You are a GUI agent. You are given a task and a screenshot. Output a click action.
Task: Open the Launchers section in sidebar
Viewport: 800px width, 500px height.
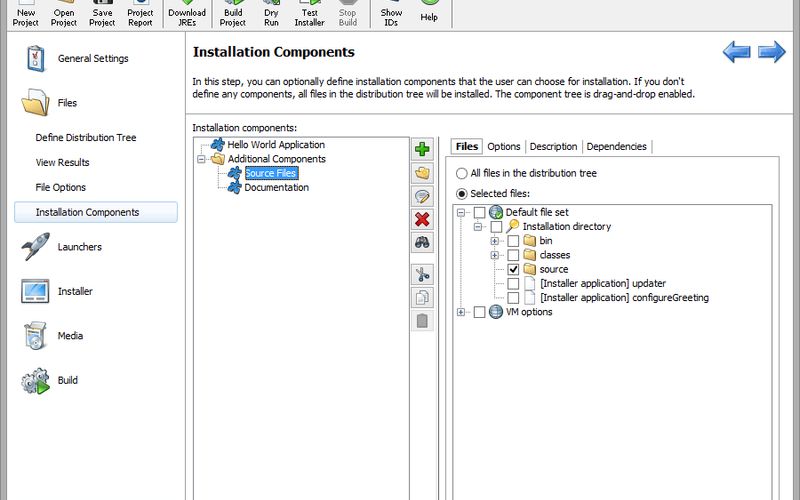point(79,247)
